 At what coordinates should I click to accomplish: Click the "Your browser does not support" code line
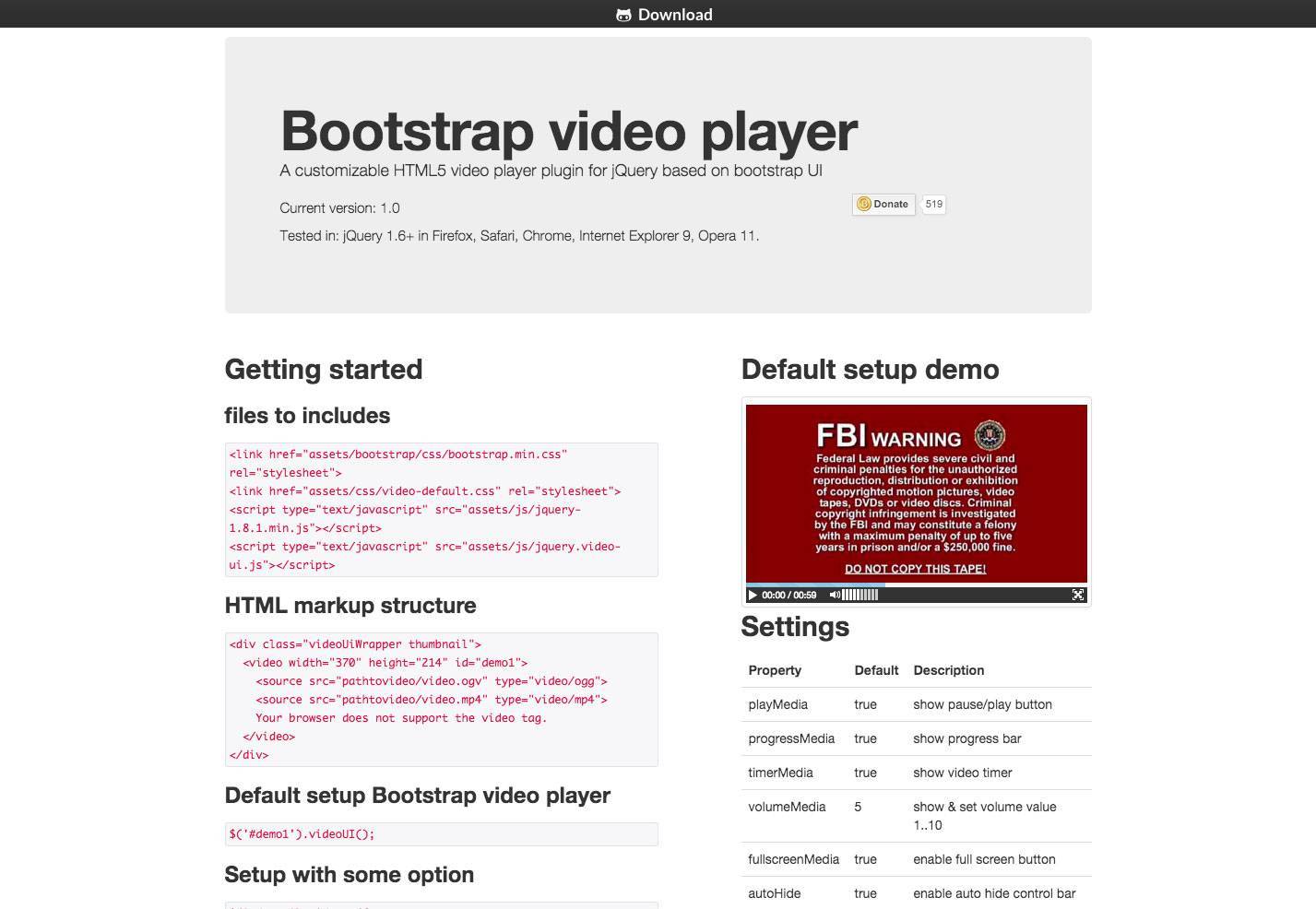[x=401, y=718]
